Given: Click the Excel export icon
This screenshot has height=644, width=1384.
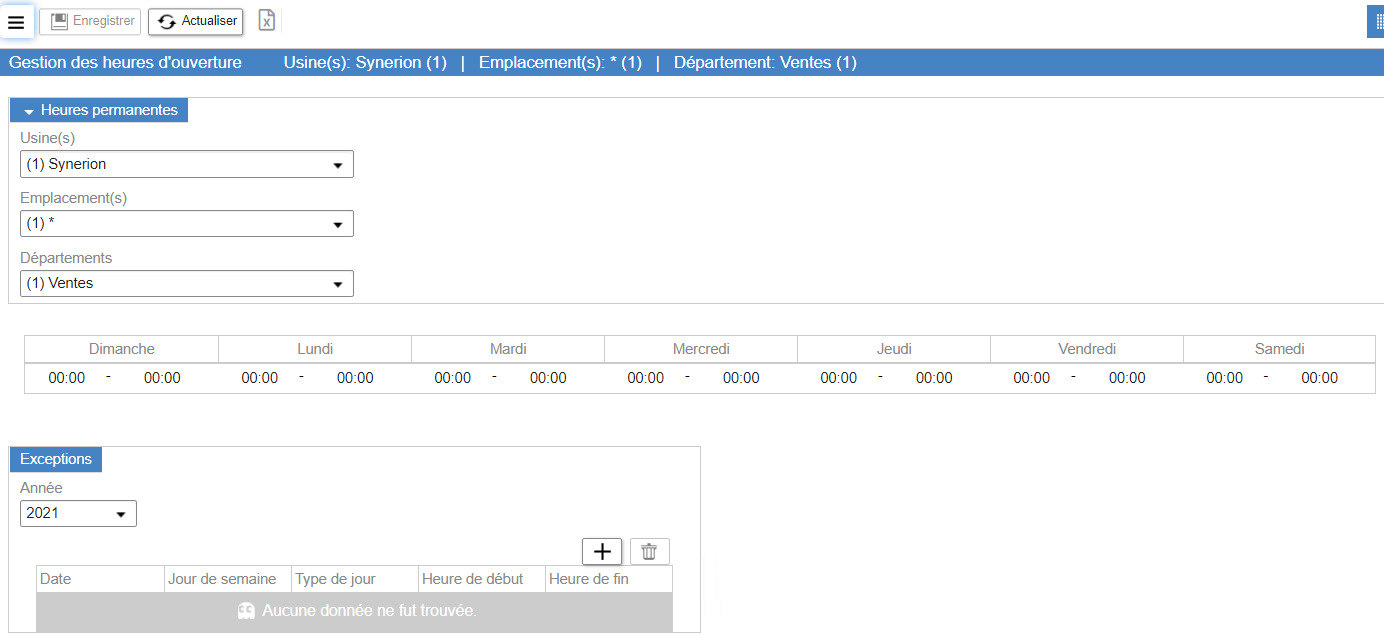Looking at the screenshot, I should (266, 21).
